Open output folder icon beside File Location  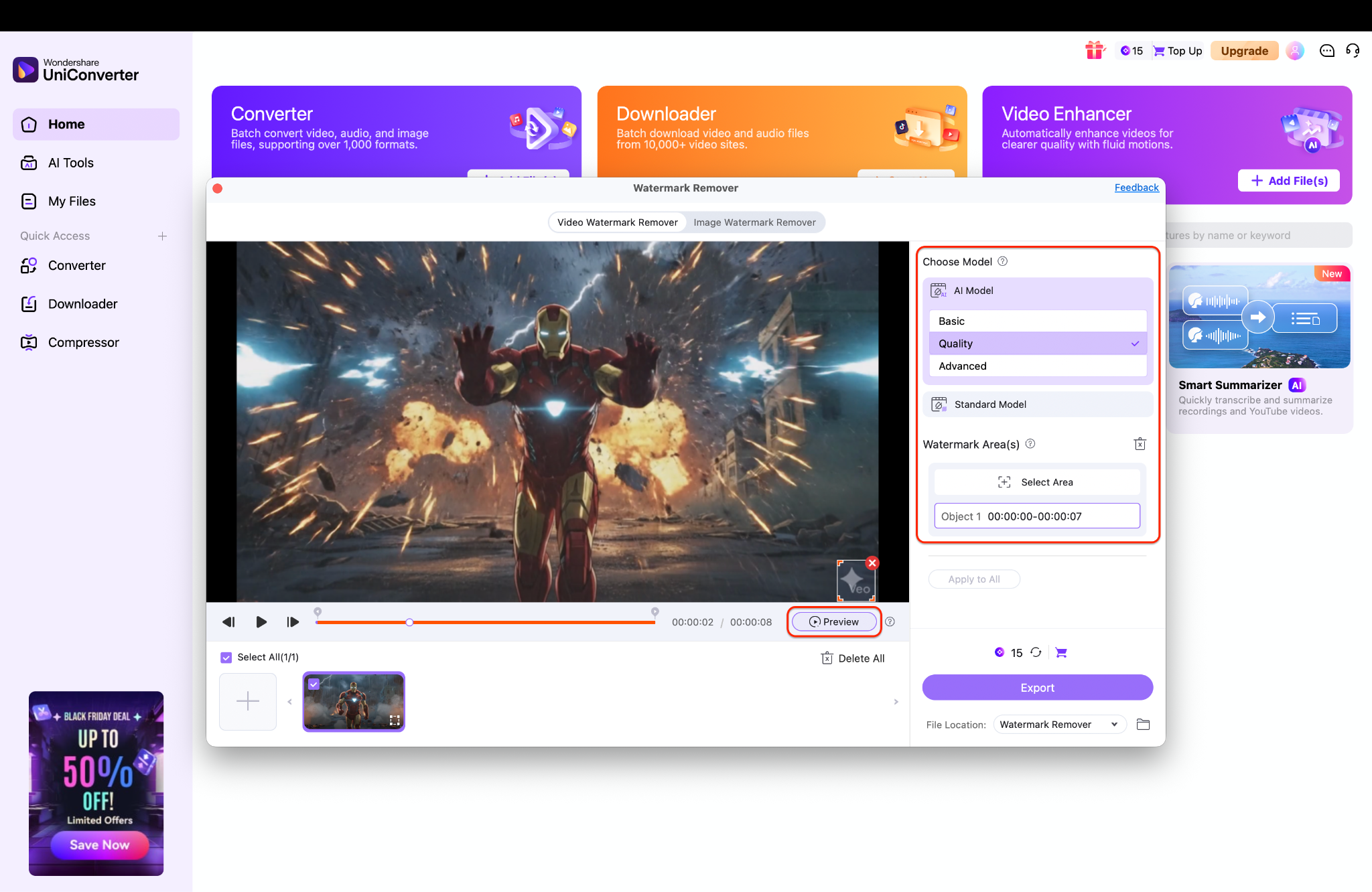point(1143,725)
